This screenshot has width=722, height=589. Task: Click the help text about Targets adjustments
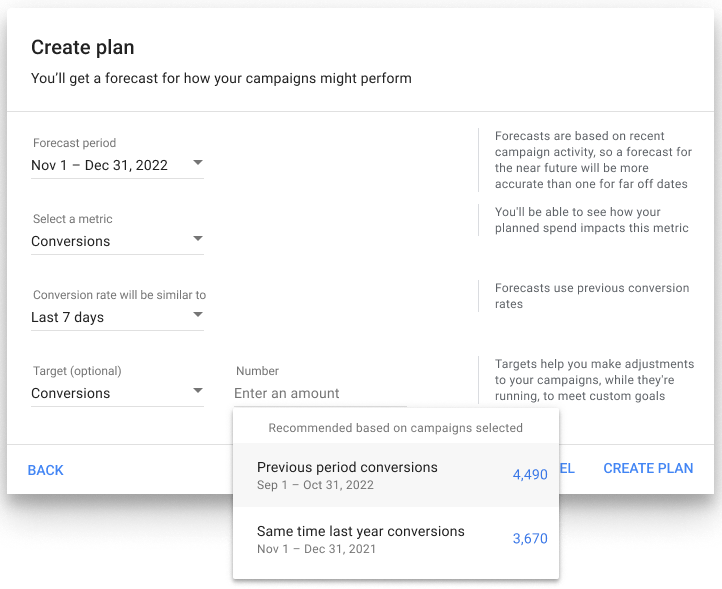pos(594,380)
